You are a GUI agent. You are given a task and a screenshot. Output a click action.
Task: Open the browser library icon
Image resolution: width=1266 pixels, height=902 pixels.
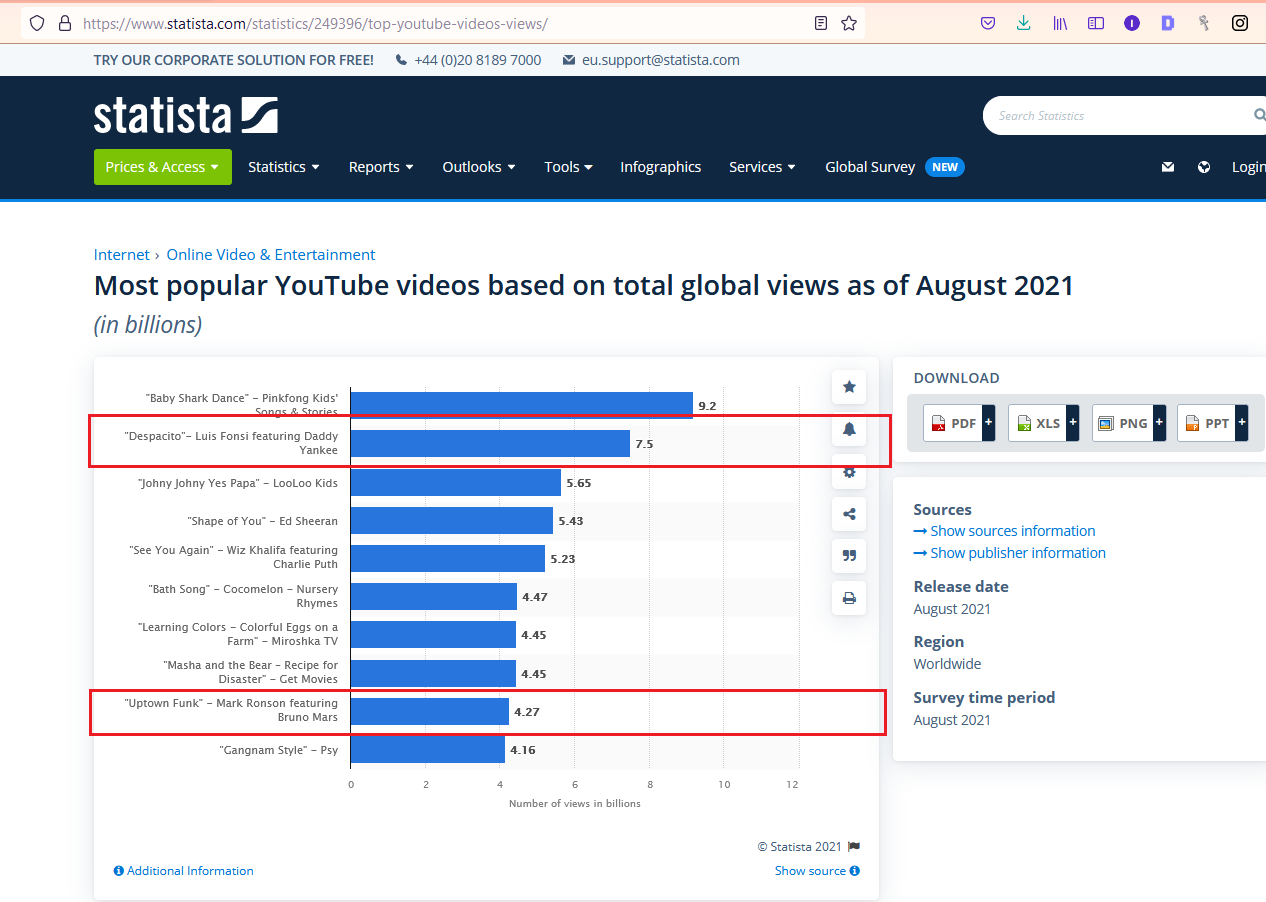pos(1060,23)
